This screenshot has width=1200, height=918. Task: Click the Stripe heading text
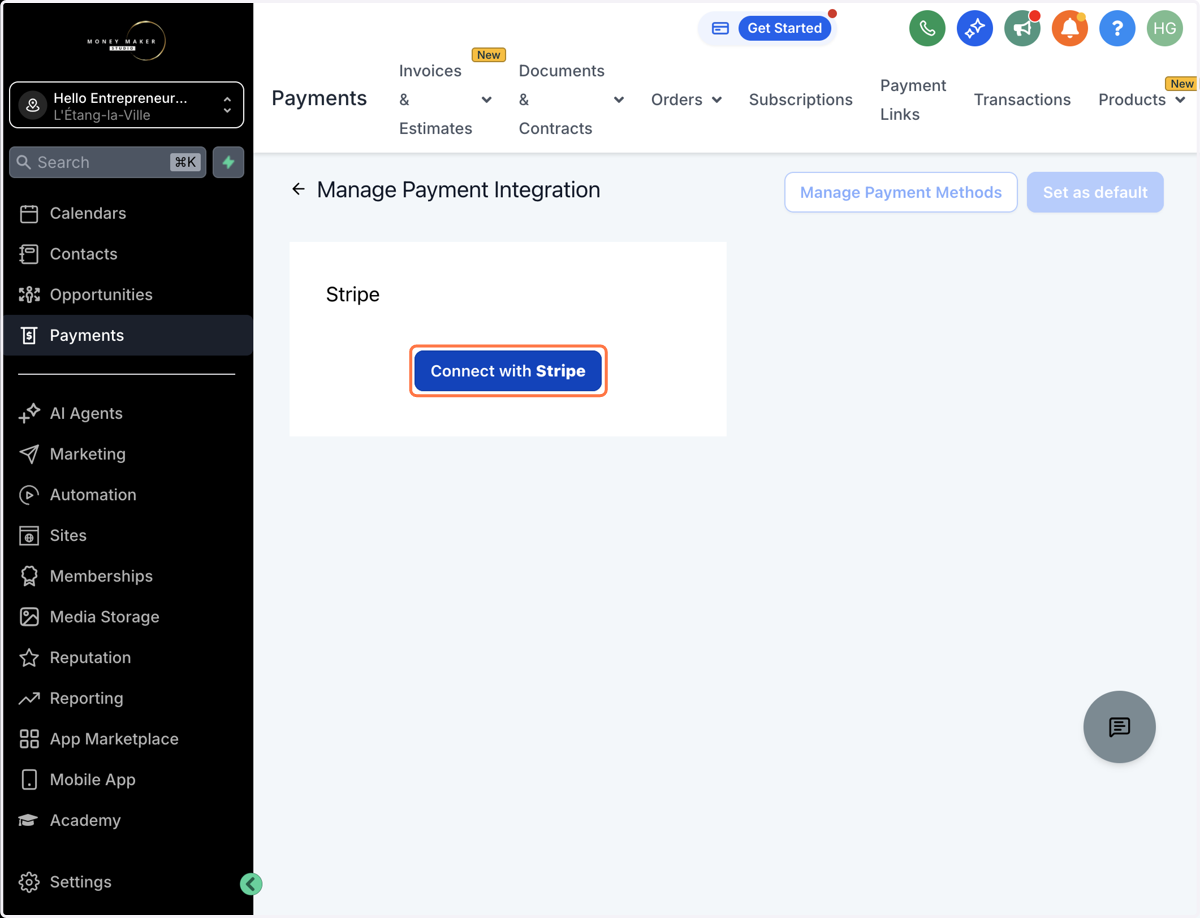353,295
